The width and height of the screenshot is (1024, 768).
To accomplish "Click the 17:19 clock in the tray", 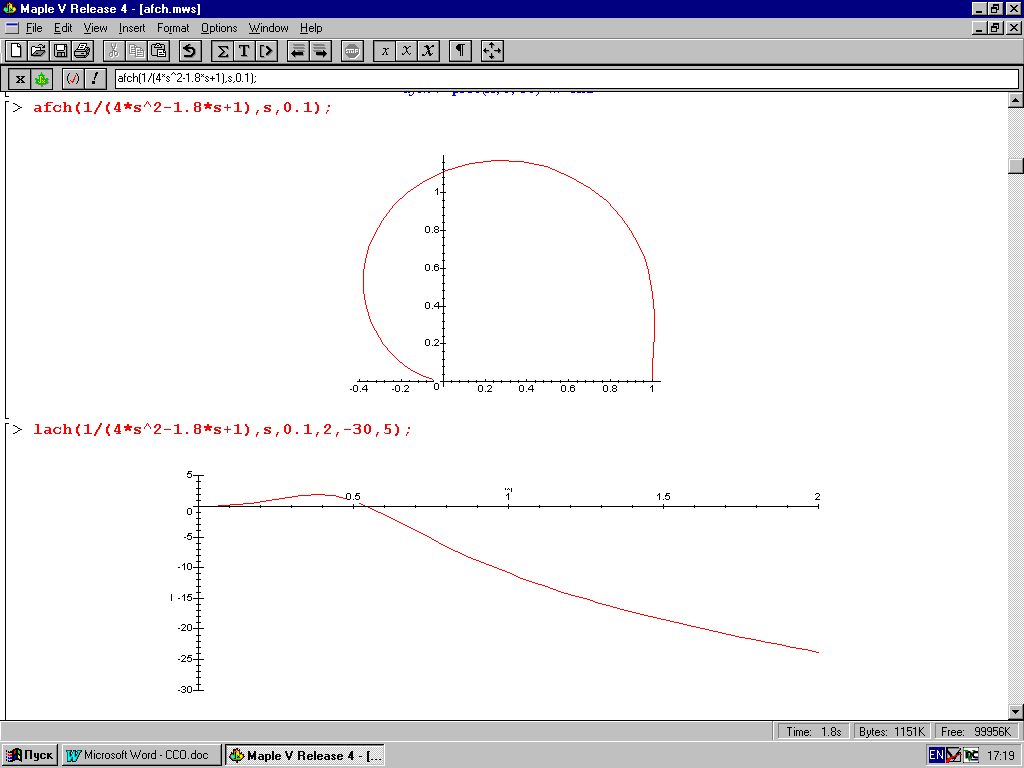I will pyautogui.click(x=1000, y=755).
